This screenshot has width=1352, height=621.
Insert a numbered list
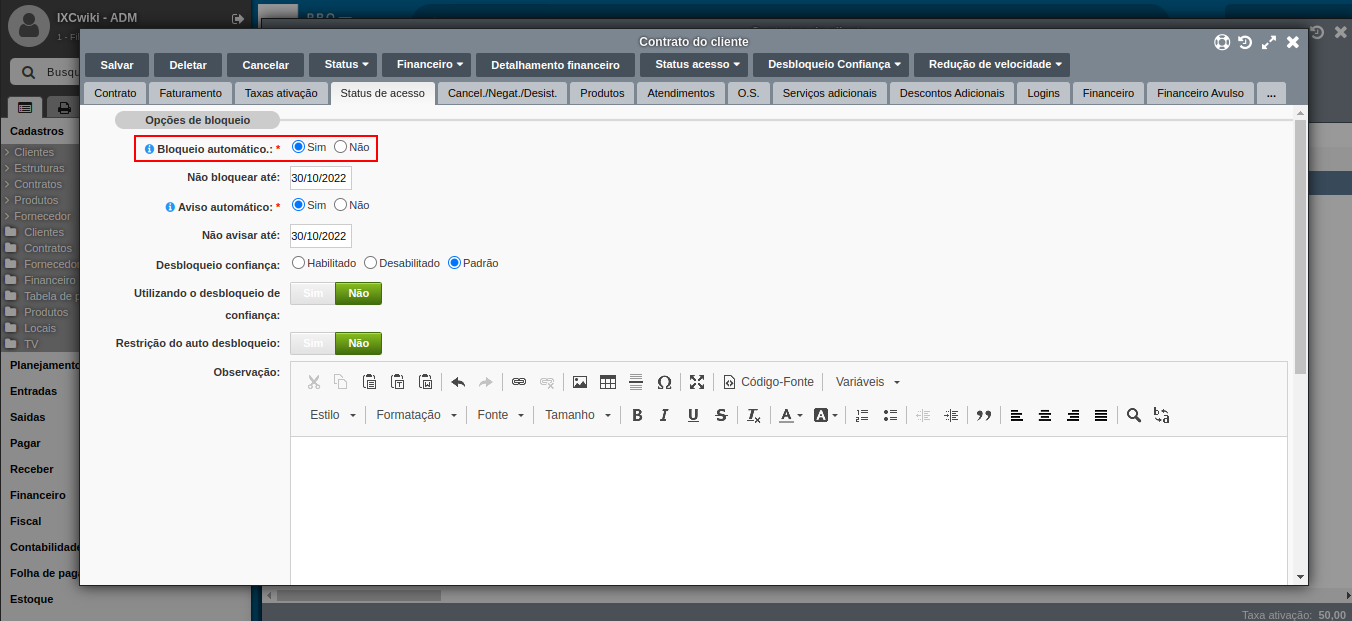863,415
